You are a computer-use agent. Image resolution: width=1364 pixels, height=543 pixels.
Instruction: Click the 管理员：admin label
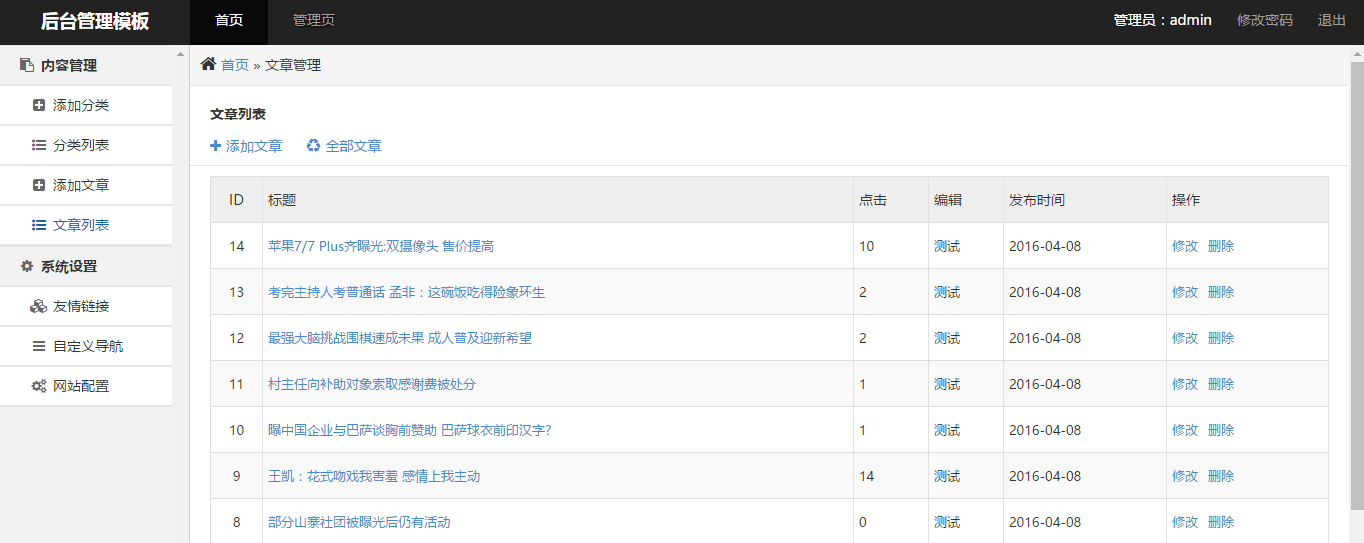coord(1163,20)
